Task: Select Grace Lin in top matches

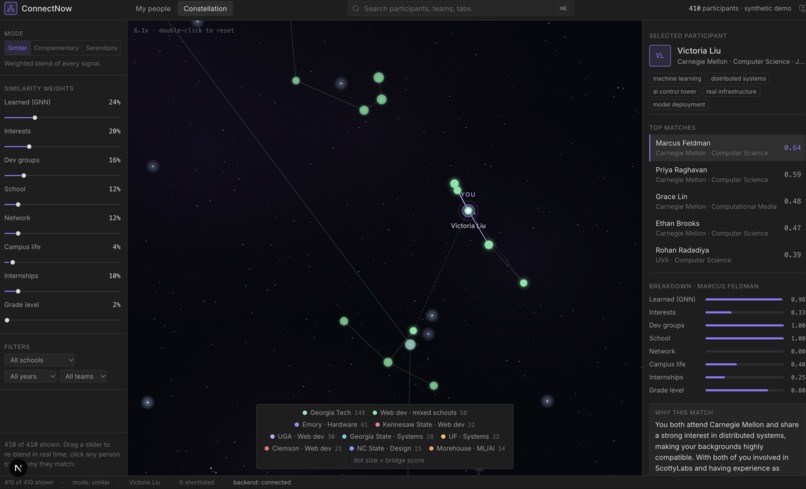Action: click(x=726, y=201)
